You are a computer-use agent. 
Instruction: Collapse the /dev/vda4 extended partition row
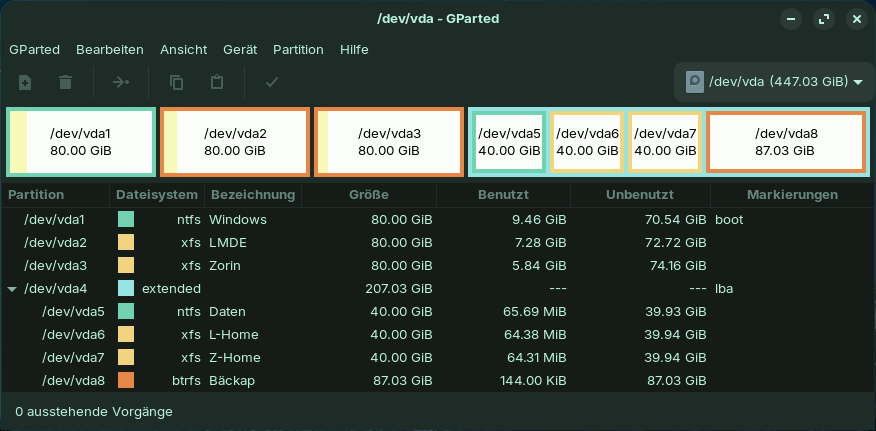(12, 289)
